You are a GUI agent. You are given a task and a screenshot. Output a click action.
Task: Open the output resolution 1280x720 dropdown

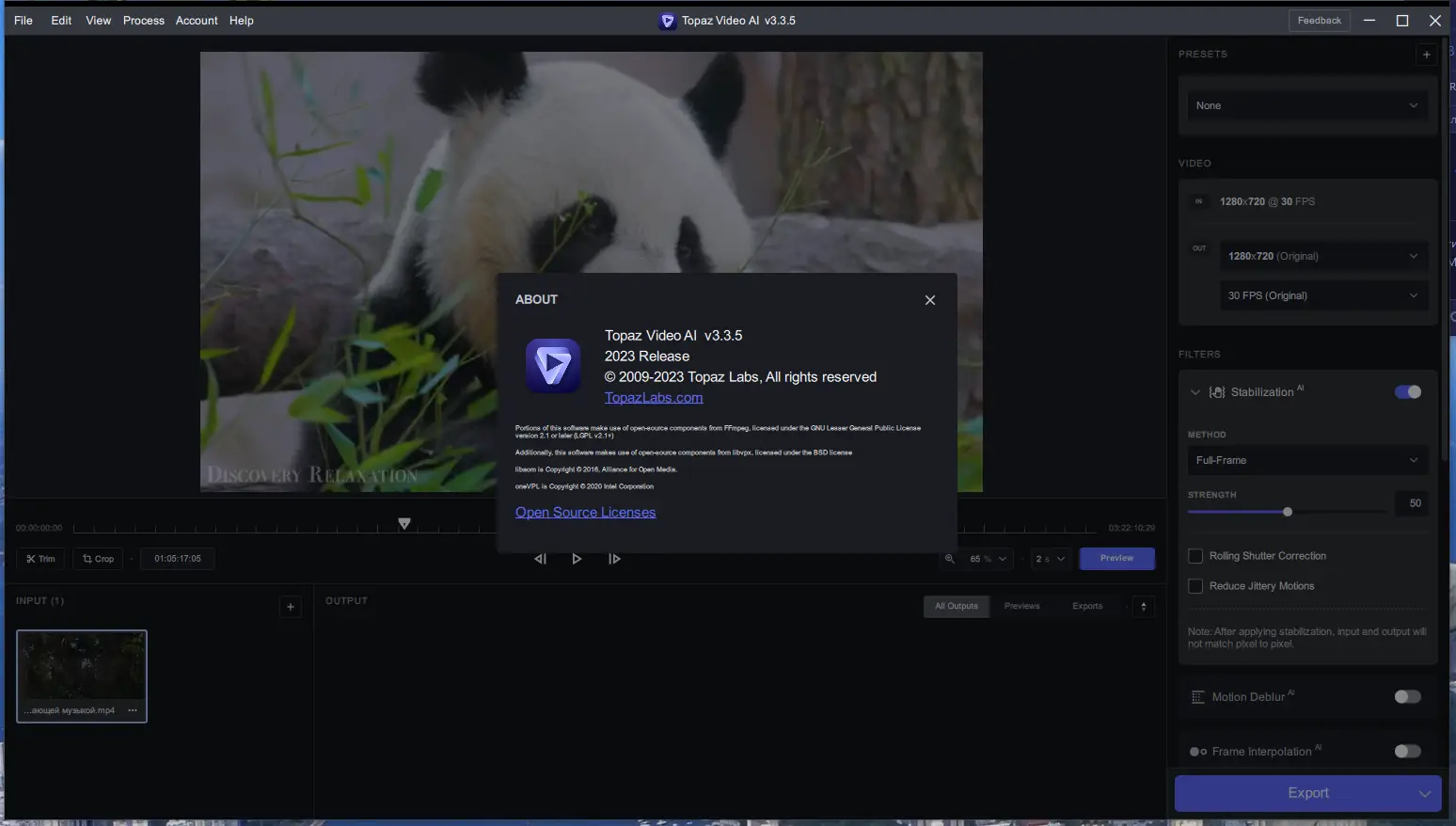pos(1323,256)
